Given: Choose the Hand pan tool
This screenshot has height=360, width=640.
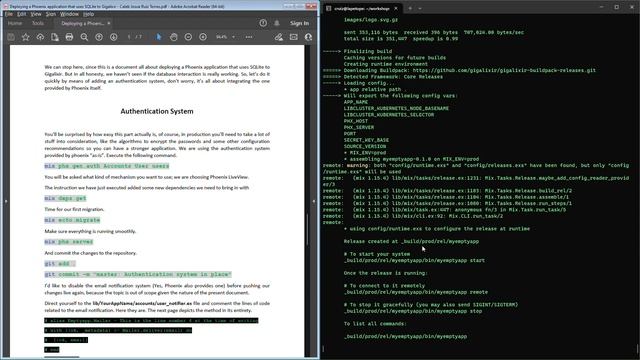Looking at the screenshot, I should 173,37.
